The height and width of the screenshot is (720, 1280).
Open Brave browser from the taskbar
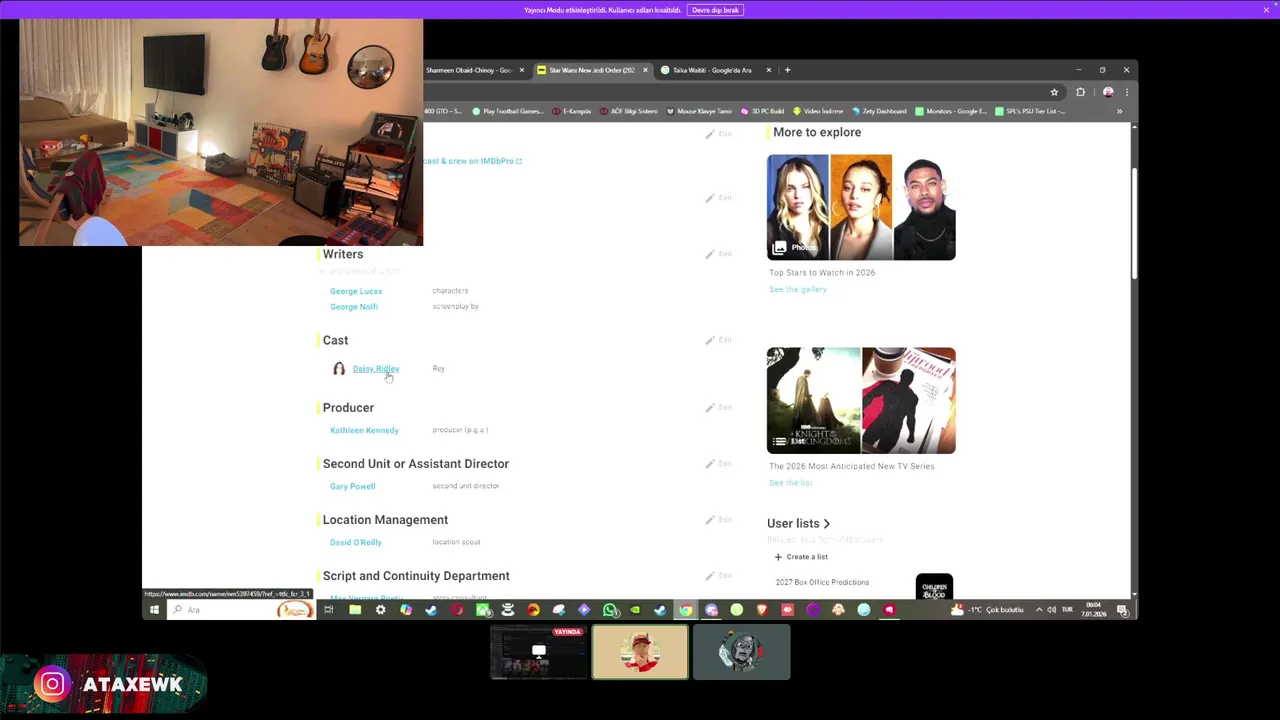763,610
